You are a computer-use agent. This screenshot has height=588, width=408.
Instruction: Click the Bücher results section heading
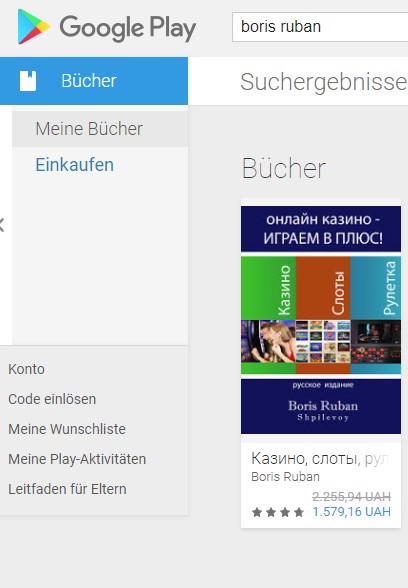(x=284, y=169)
